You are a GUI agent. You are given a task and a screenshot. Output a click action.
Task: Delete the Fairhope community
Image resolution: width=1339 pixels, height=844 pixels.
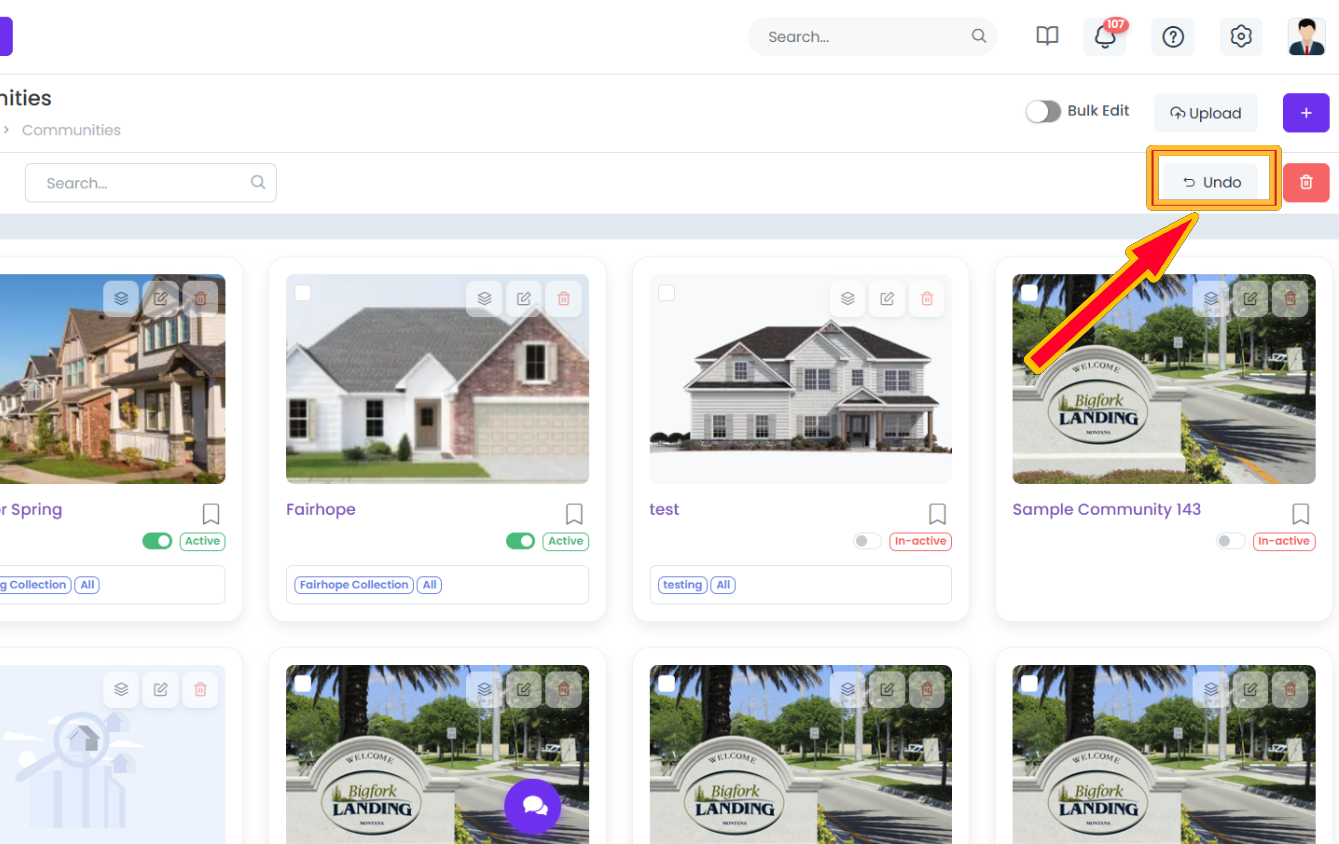click(x=564, y=298)
